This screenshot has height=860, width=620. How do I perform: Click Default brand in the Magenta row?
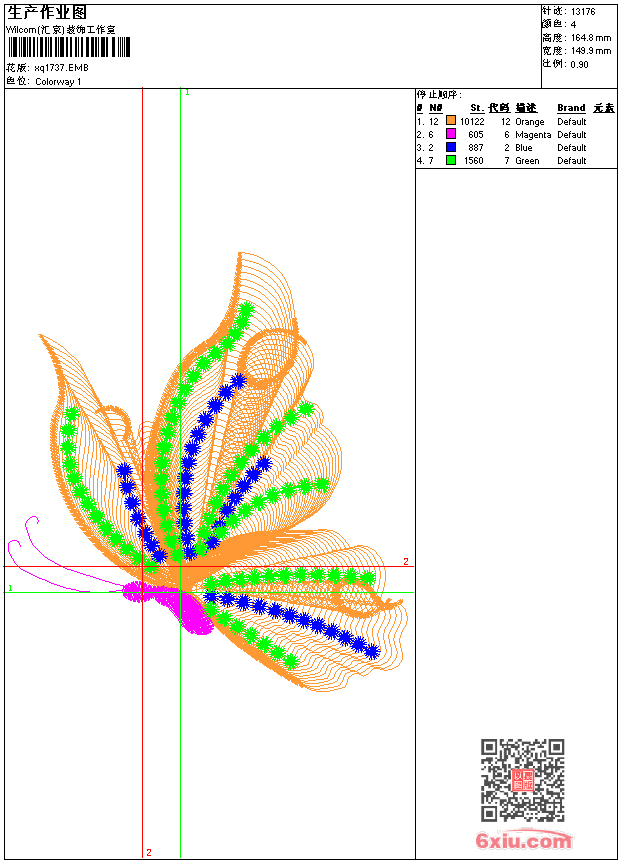point(572,135)
